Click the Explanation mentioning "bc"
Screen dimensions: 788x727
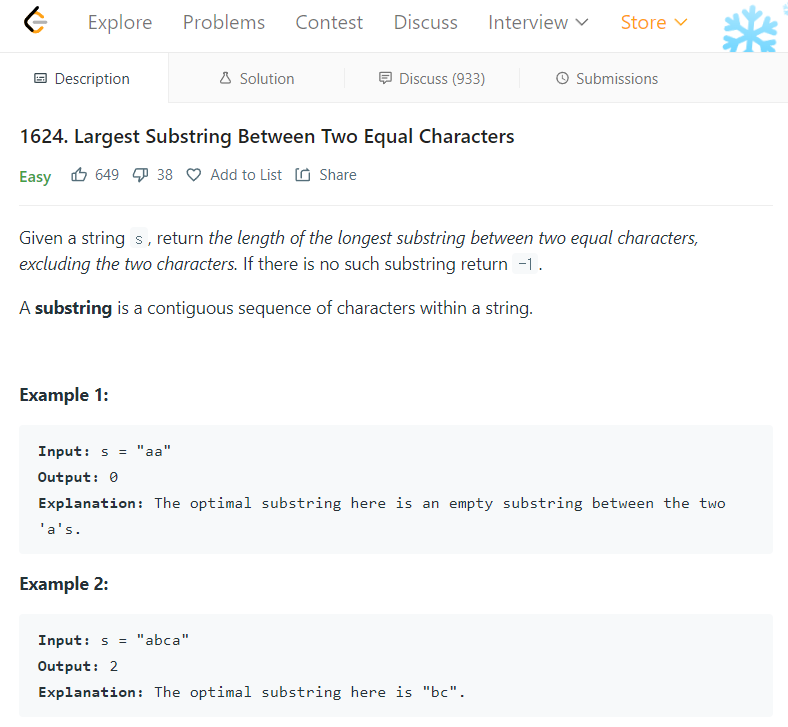point(252,692)
